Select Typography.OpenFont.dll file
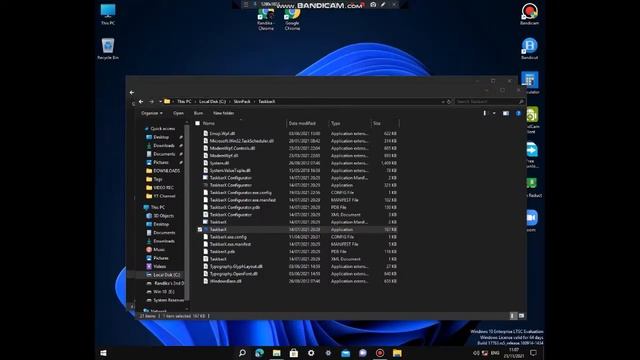The image size is (640, 360). pos(233,274)
